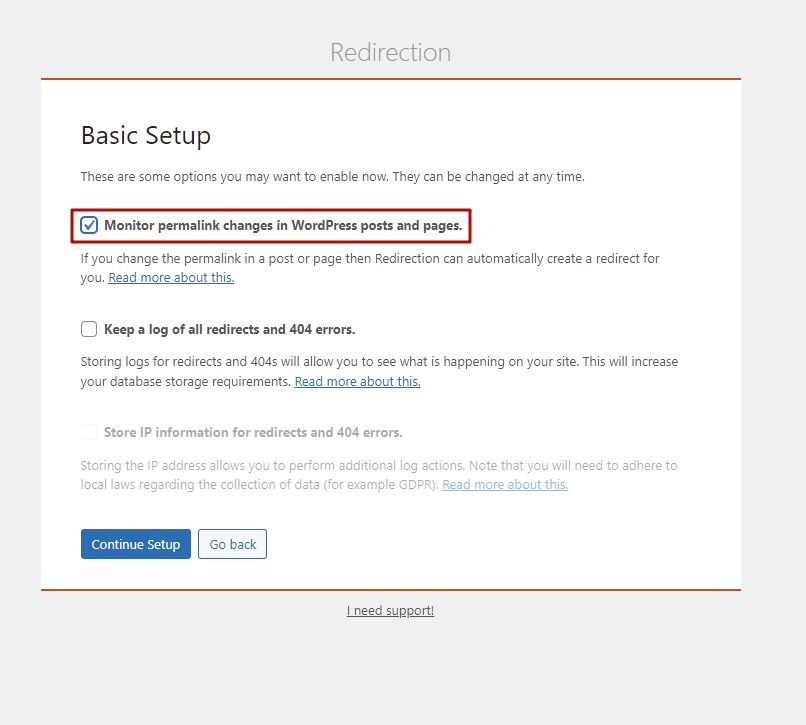806x725 pixels.
Task: Disable monitoring of permalink changes
Action: click(x=89, y=225)
